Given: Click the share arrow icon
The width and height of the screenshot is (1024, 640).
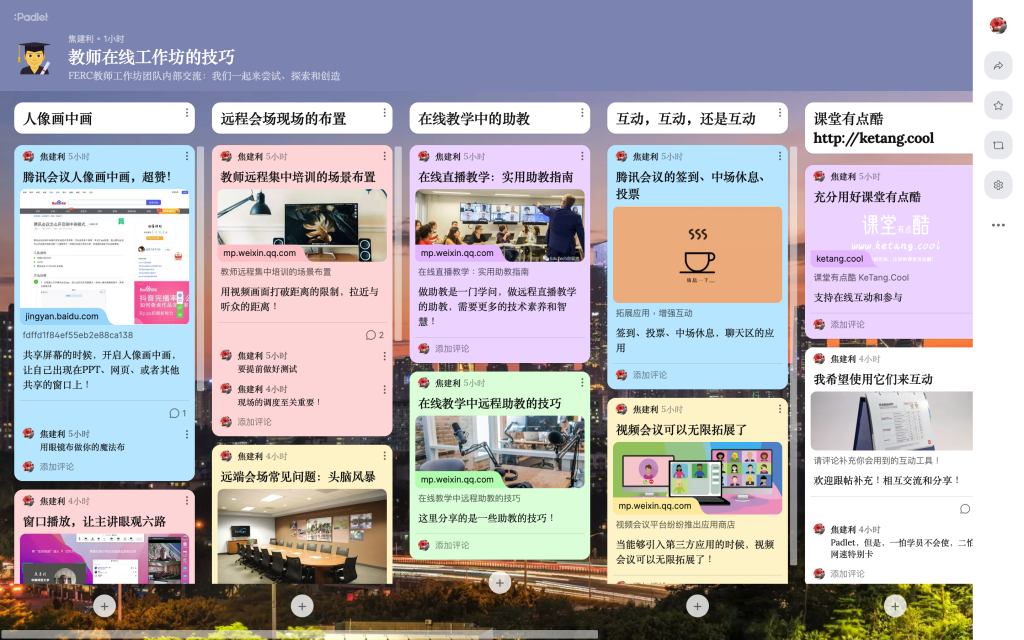Looking at the screenshot, I should click(998, 66).
